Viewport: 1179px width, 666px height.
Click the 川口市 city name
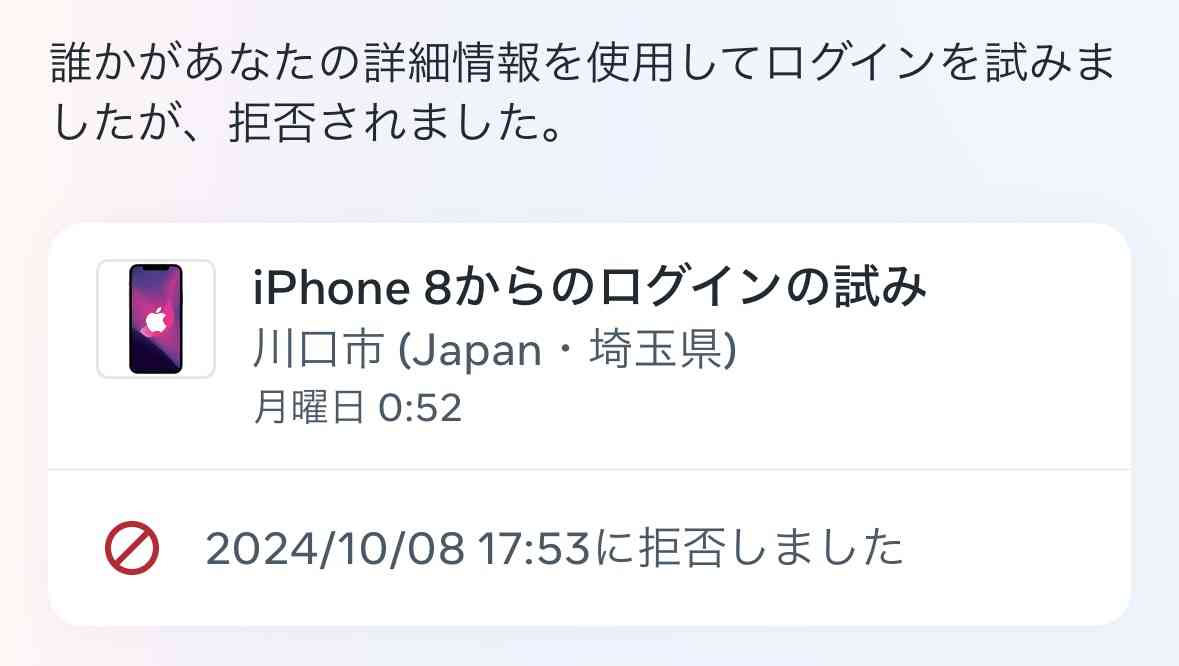(318, 349)
